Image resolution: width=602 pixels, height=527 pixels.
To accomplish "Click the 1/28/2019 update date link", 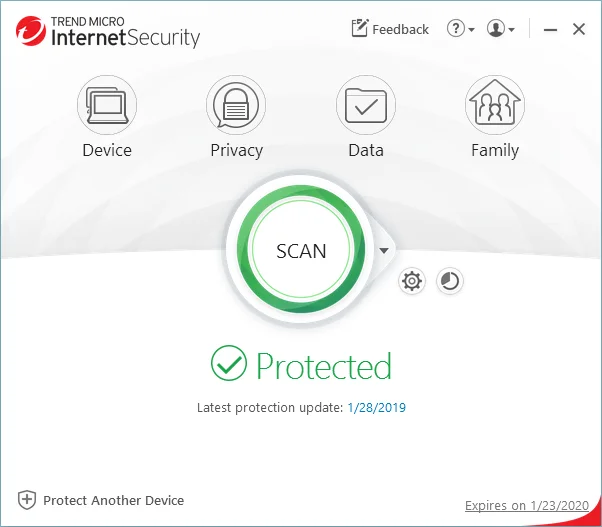I will tap(376, 408).
